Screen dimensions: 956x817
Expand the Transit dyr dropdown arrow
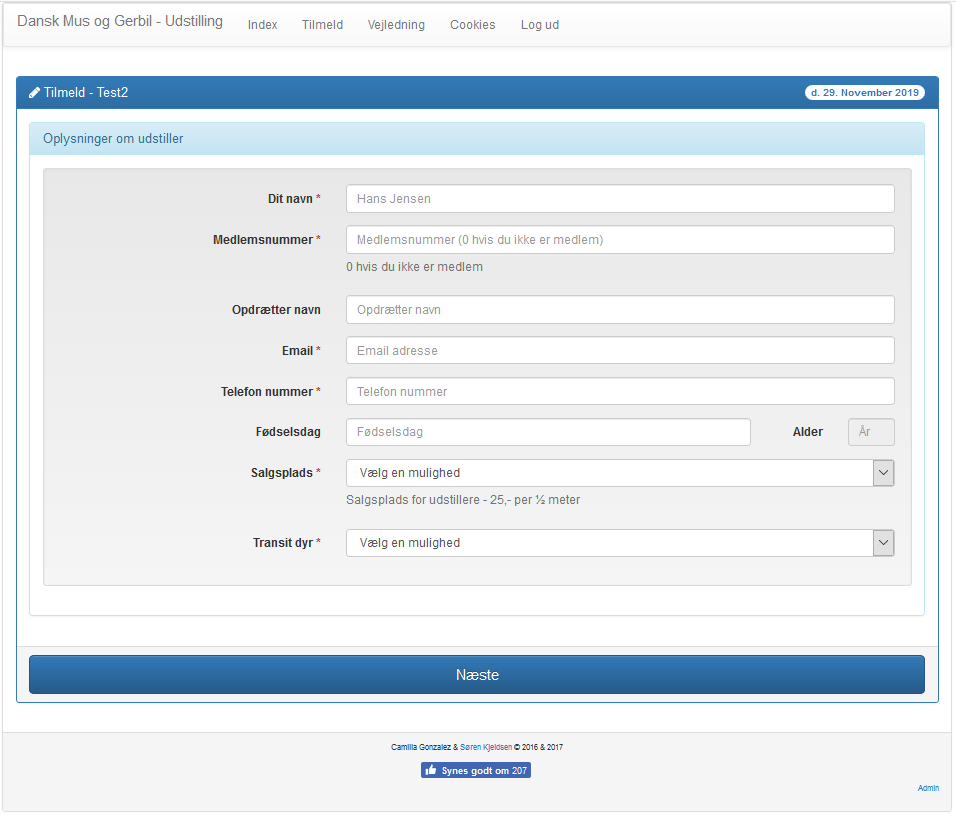tap(883, 543)
